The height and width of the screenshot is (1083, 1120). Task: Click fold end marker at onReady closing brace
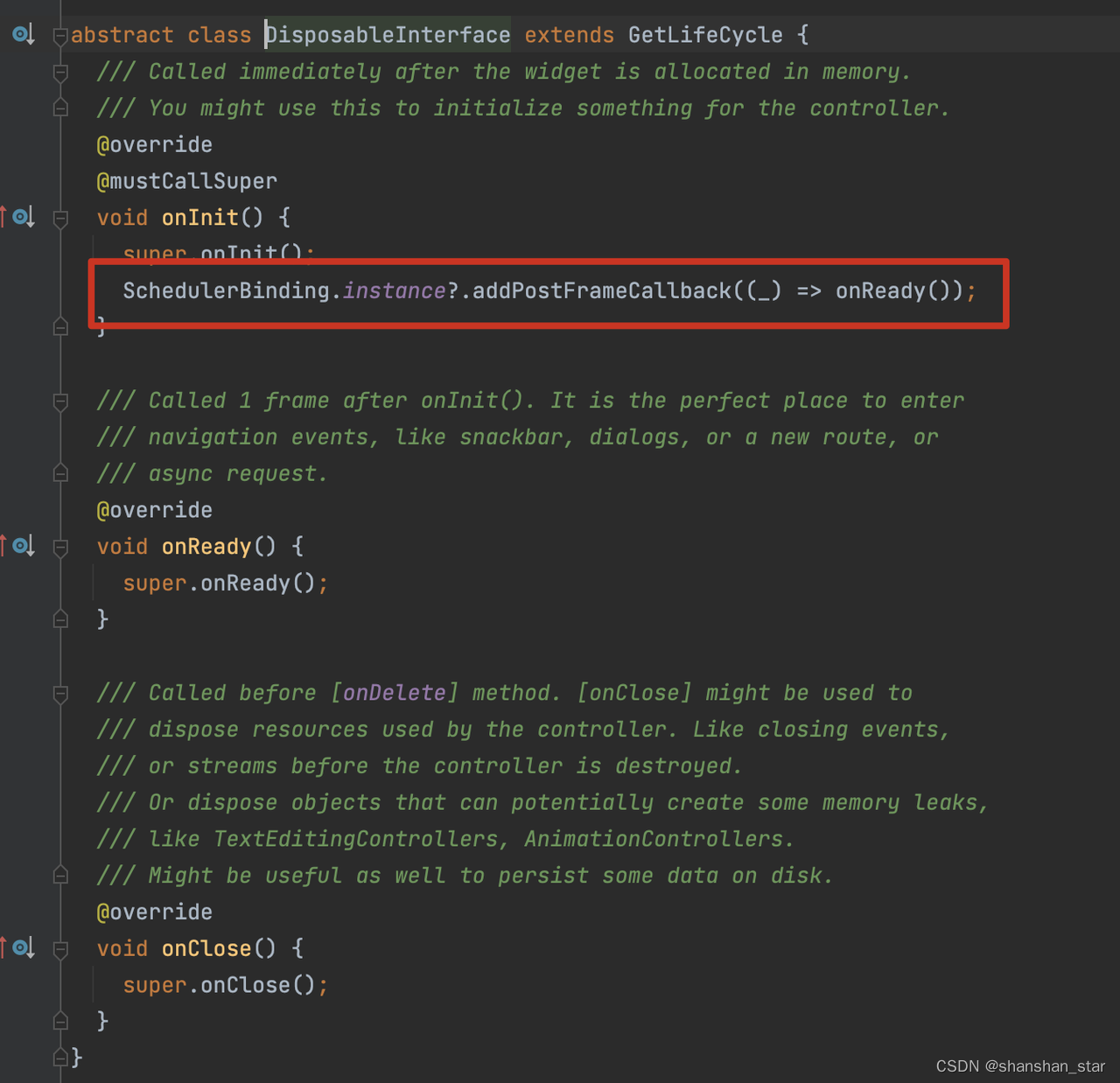pos(60,618)
